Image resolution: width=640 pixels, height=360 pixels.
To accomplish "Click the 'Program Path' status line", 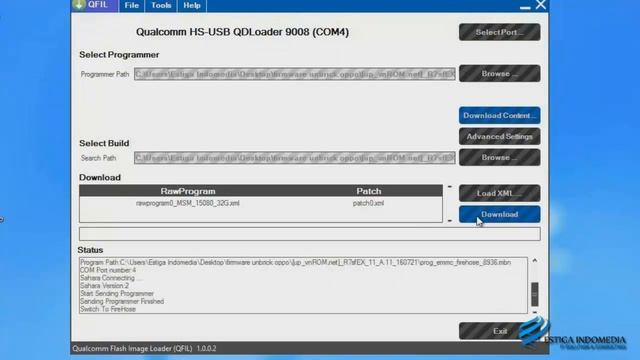I will [x=296, y=262].
